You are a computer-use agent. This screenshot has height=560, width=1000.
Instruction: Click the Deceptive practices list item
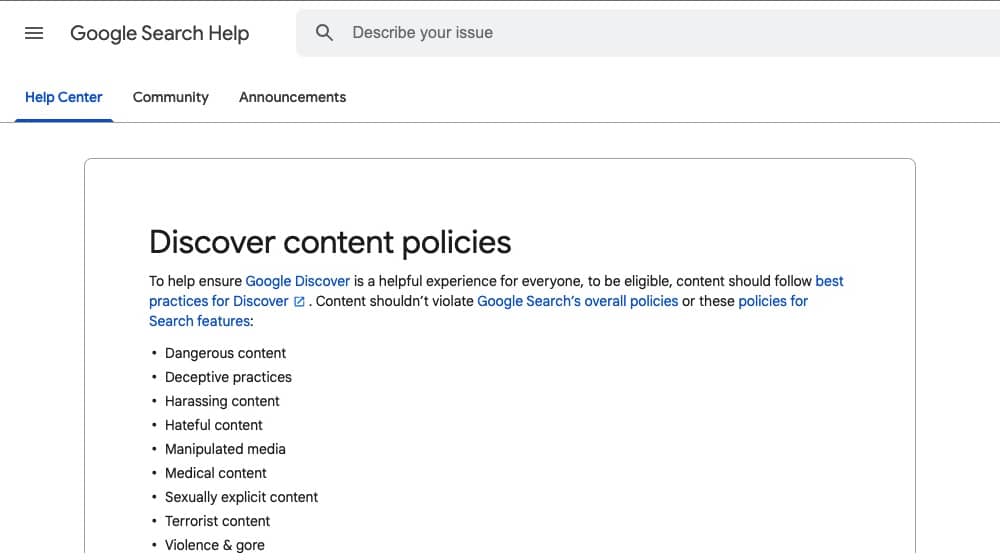pos(228,377)
